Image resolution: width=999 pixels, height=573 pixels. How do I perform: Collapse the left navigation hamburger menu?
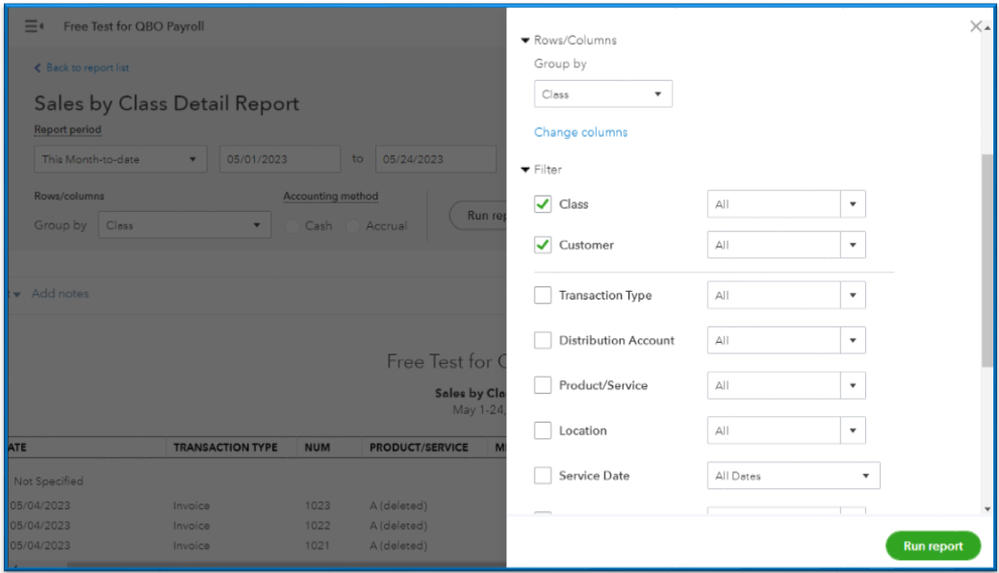(x=34, y=26)
